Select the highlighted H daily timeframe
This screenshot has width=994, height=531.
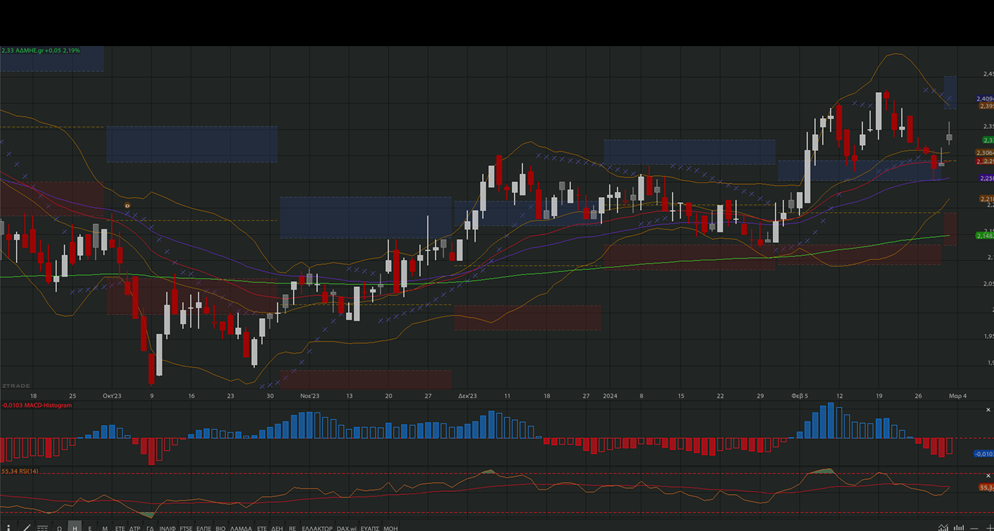point(75,527)
